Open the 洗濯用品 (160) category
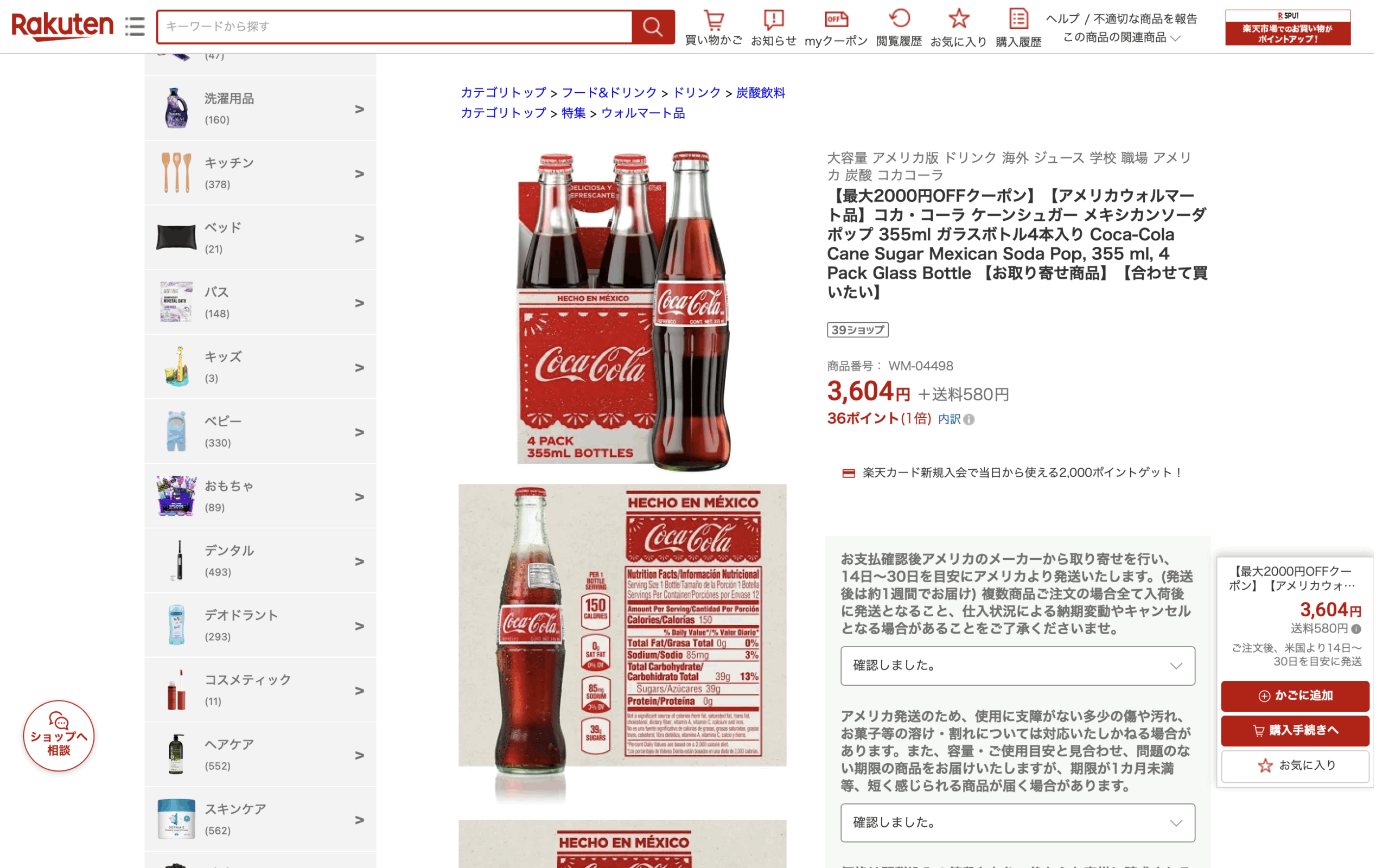 [x=260, y=108]
